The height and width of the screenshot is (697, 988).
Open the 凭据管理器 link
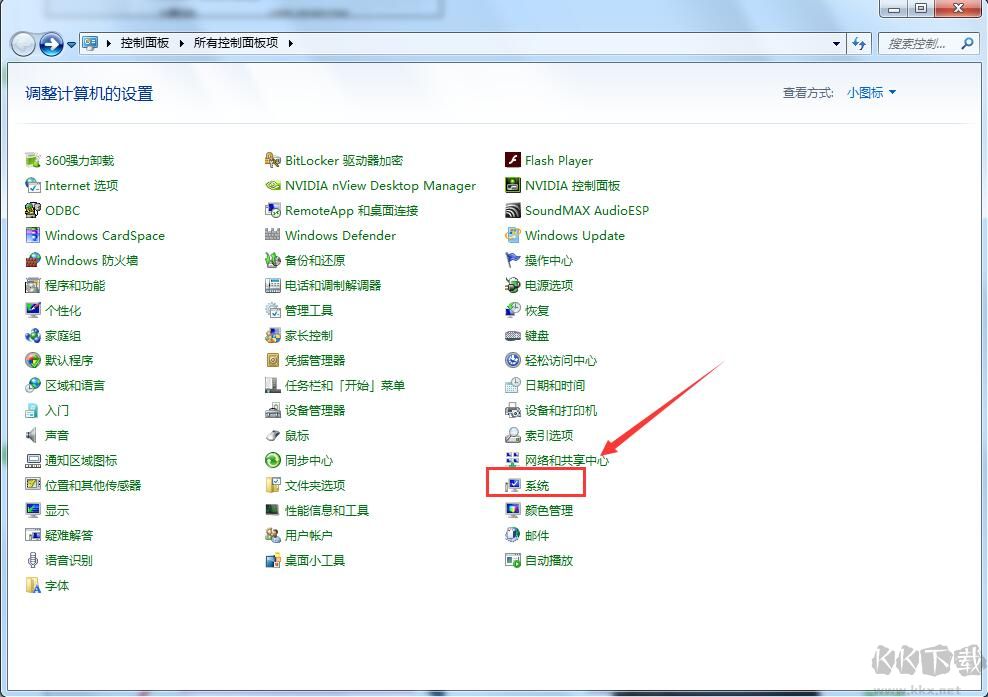point(315,360)
